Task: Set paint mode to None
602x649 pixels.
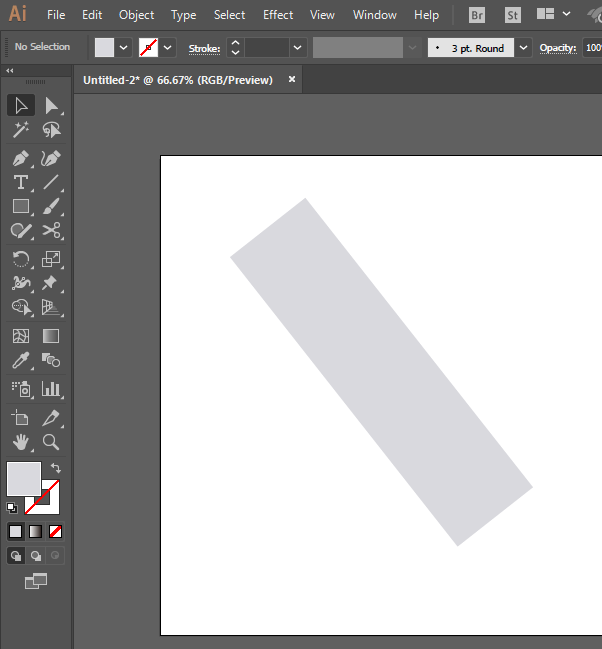Action: click(56, 531)
